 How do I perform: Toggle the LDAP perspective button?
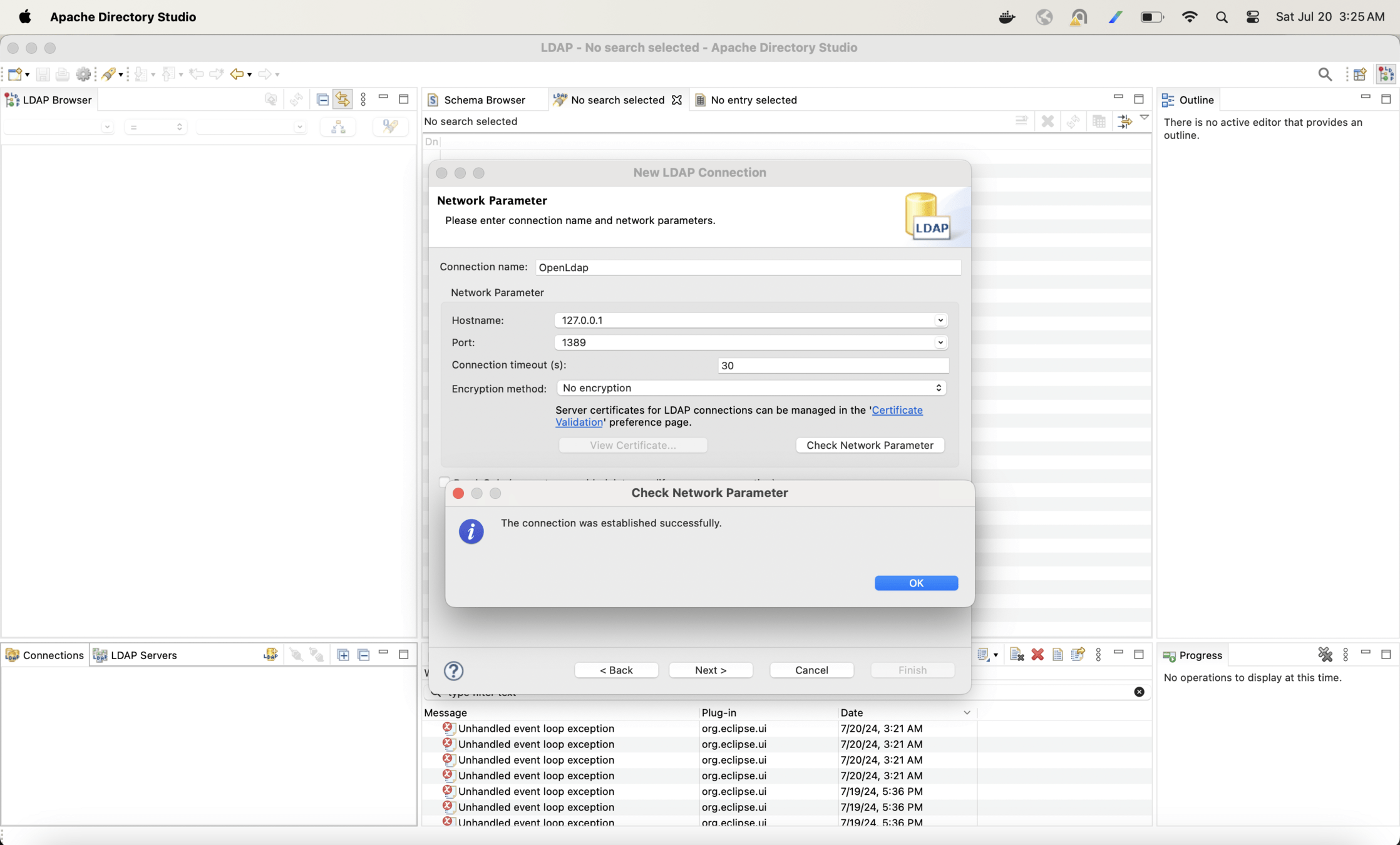click(1386, 74)
